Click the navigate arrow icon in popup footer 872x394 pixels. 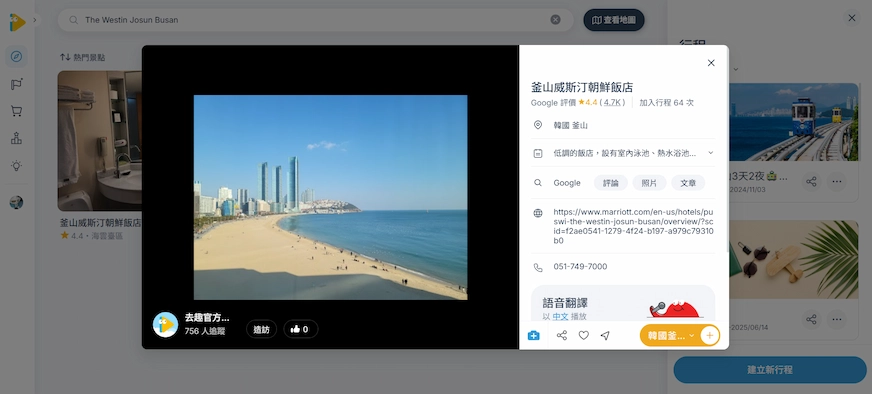coord(605,336)
